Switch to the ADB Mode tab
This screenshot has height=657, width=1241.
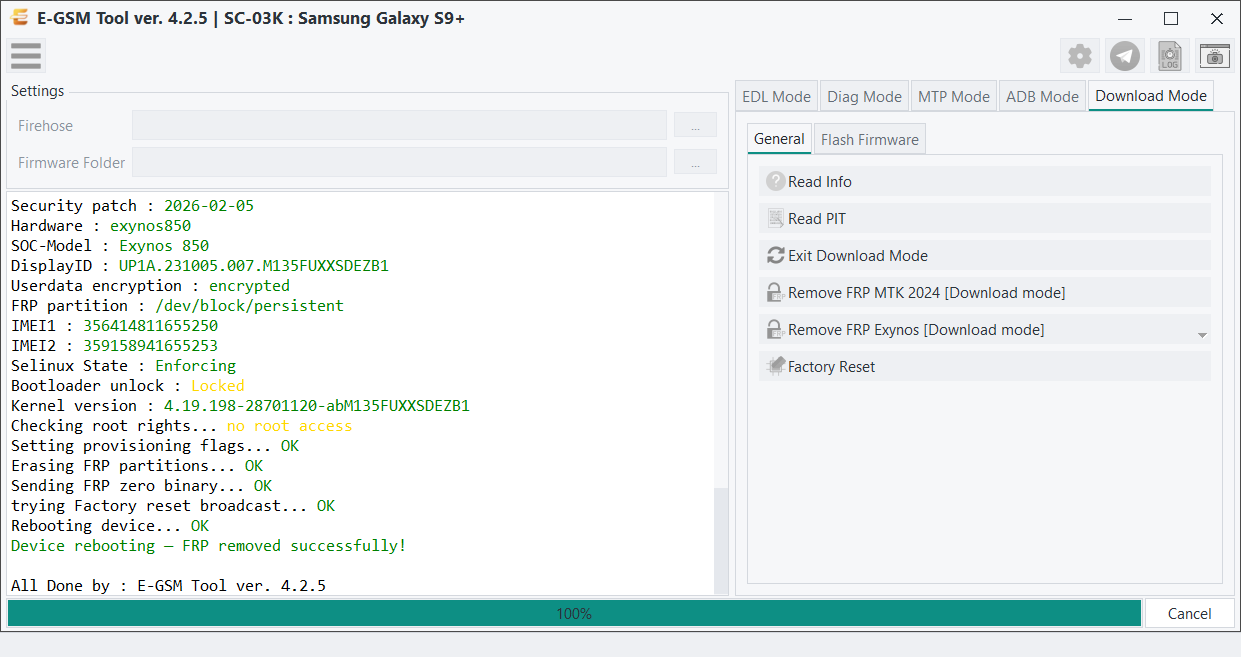pyautogui.click(x=1042, y=96)
